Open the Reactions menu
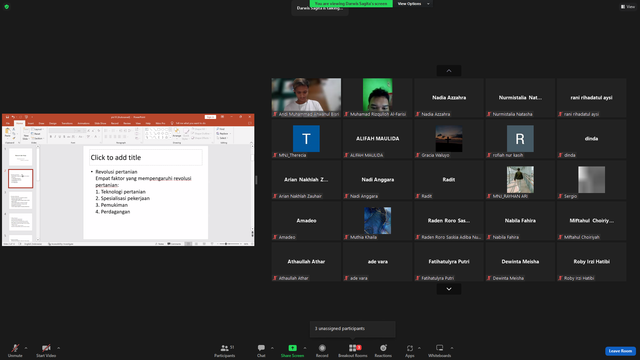This screenshot has width=640, height=360. point(383,350)
